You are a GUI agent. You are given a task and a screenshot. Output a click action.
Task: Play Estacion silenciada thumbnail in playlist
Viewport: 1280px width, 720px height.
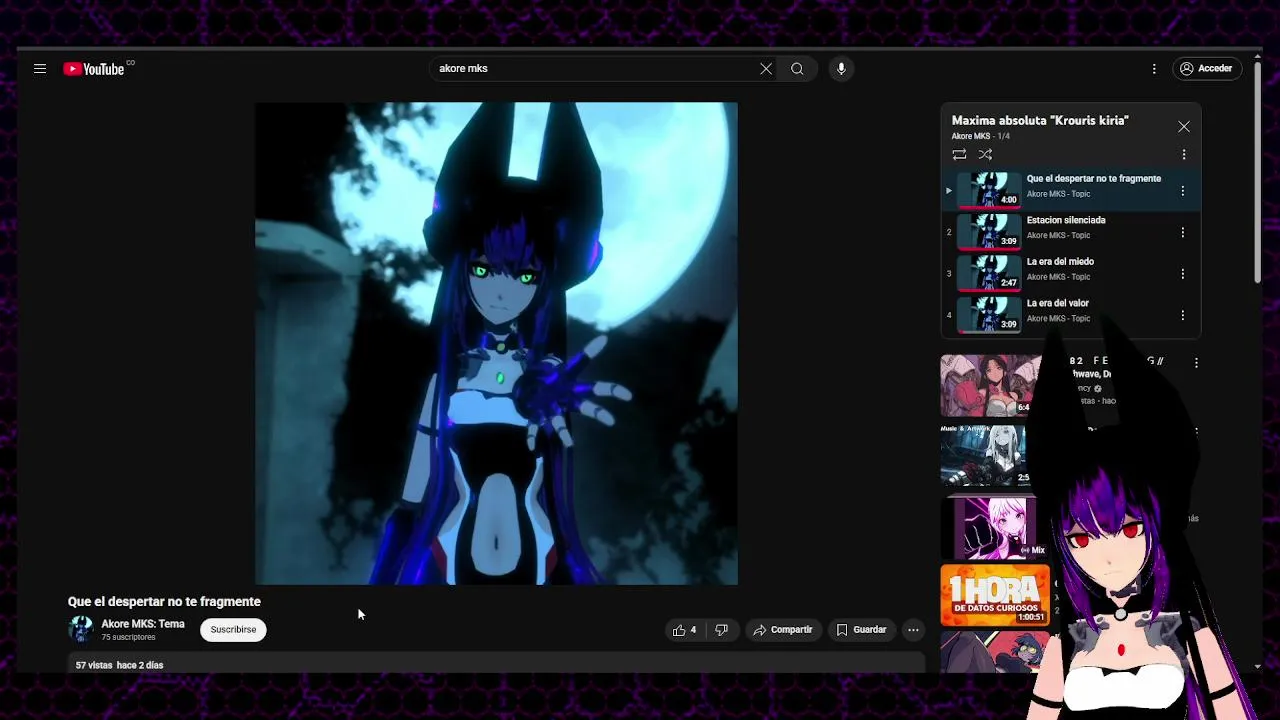(989, 232)
